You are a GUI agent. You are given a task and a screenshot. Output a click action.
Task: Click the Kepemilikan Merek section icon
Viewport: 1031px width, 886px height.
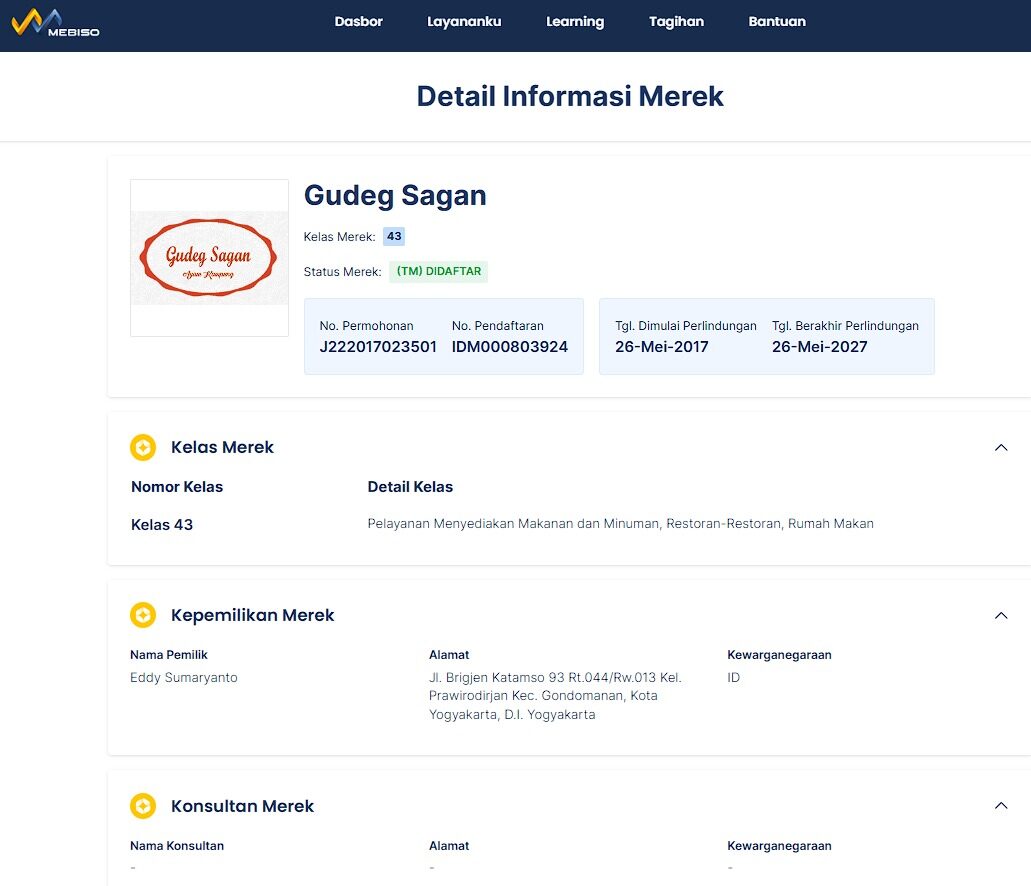(143, 615)
